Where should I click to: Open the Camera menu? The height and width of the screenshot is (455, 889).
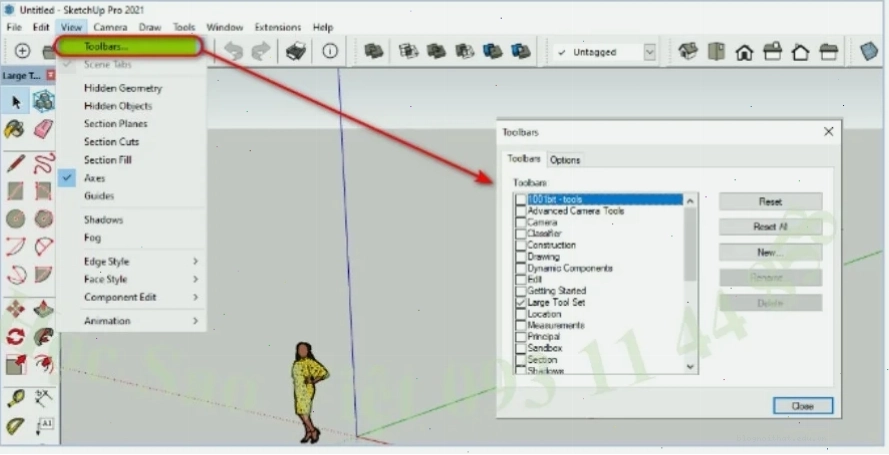click(110, 27)
